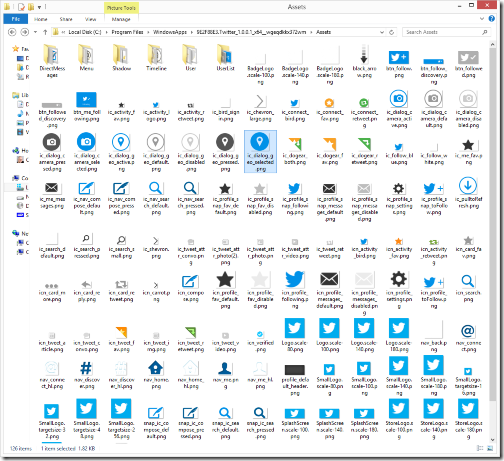This screenshot has width=504, height=461.
Task: Click the Picture Tools contextual tab header
Action: tap(121, 7)
